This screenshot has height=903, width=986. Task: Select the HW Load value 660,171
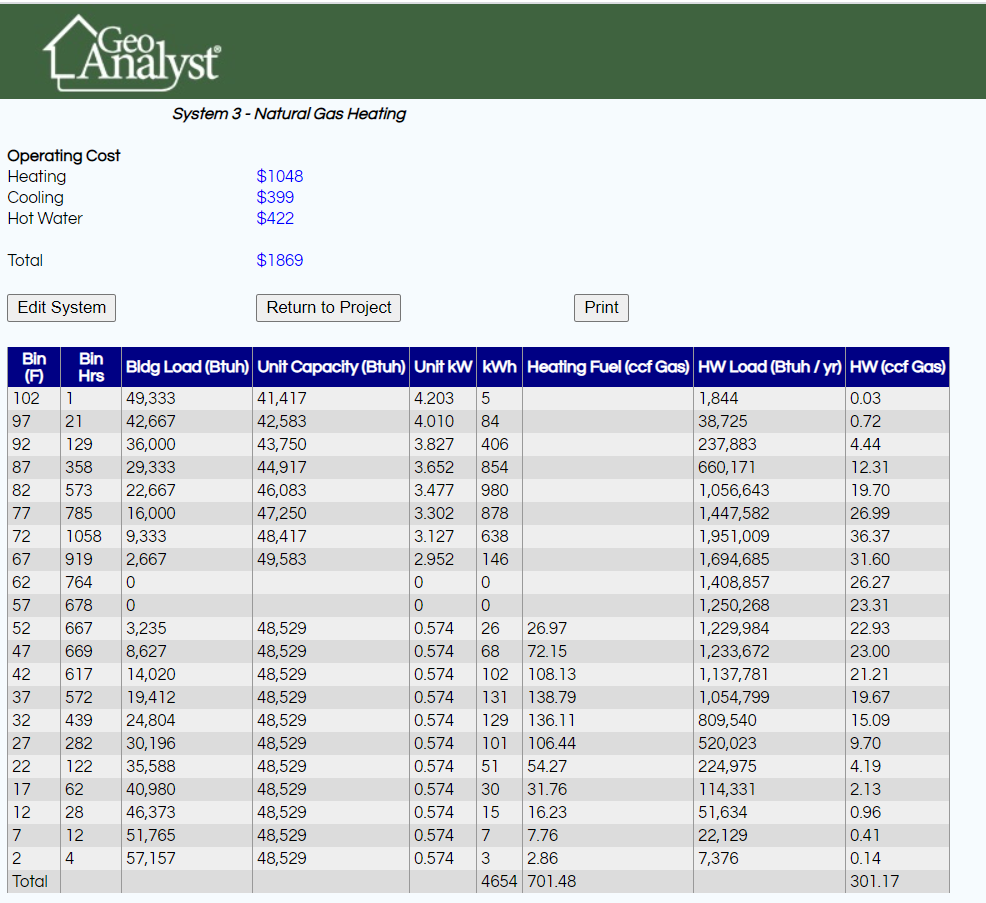(x=727, y=467)
